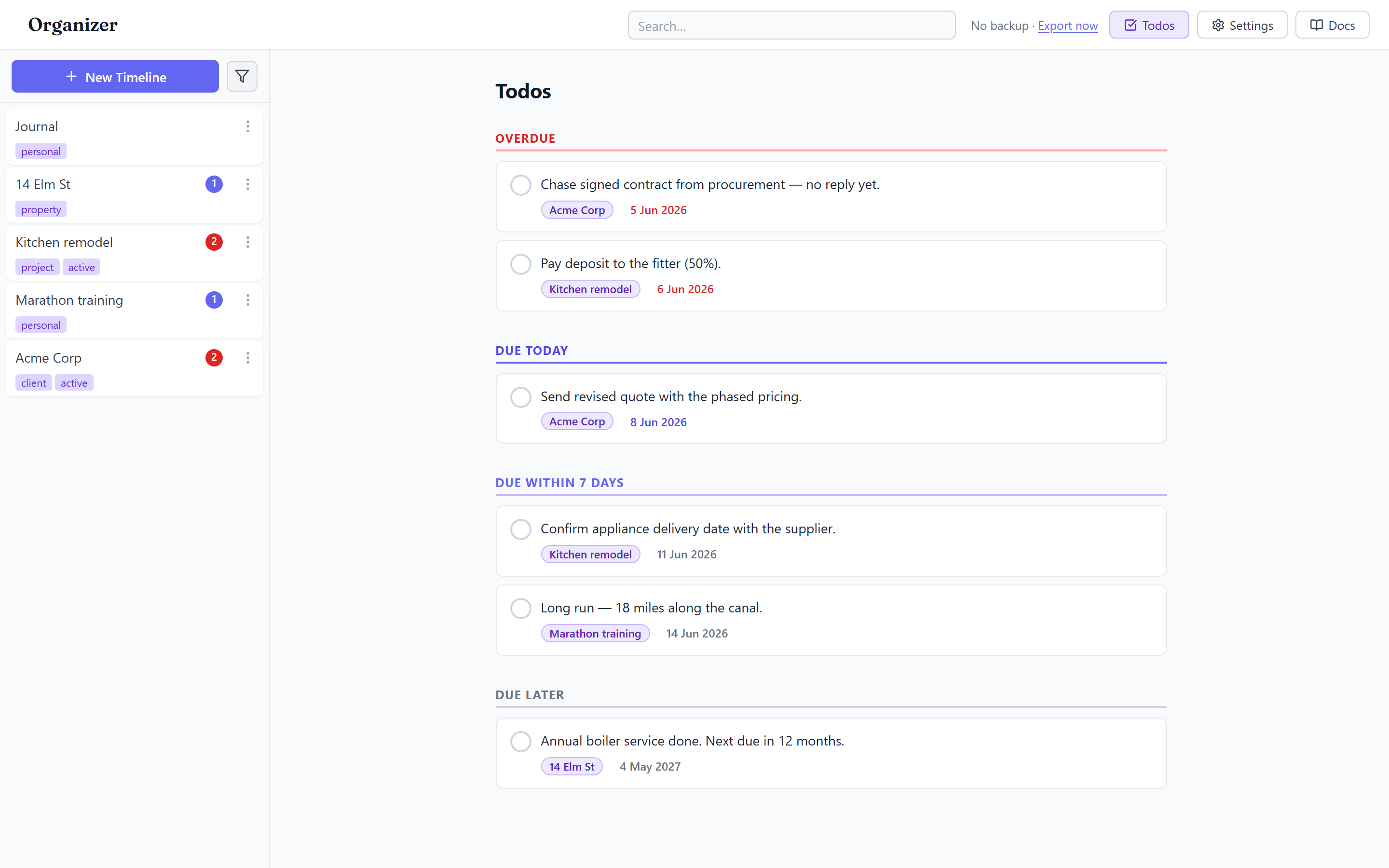The width and height of the screenshot is (1389, 868).
Task: Click the 'property' tag under 14 Elm St
Action: click(x=41, y=210)
